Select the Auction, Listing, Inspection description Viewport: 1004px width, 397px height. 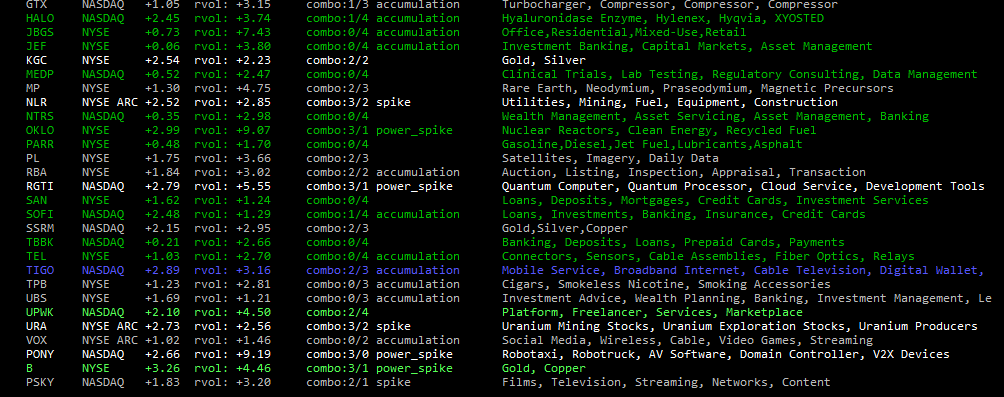(x=684, y=173)
